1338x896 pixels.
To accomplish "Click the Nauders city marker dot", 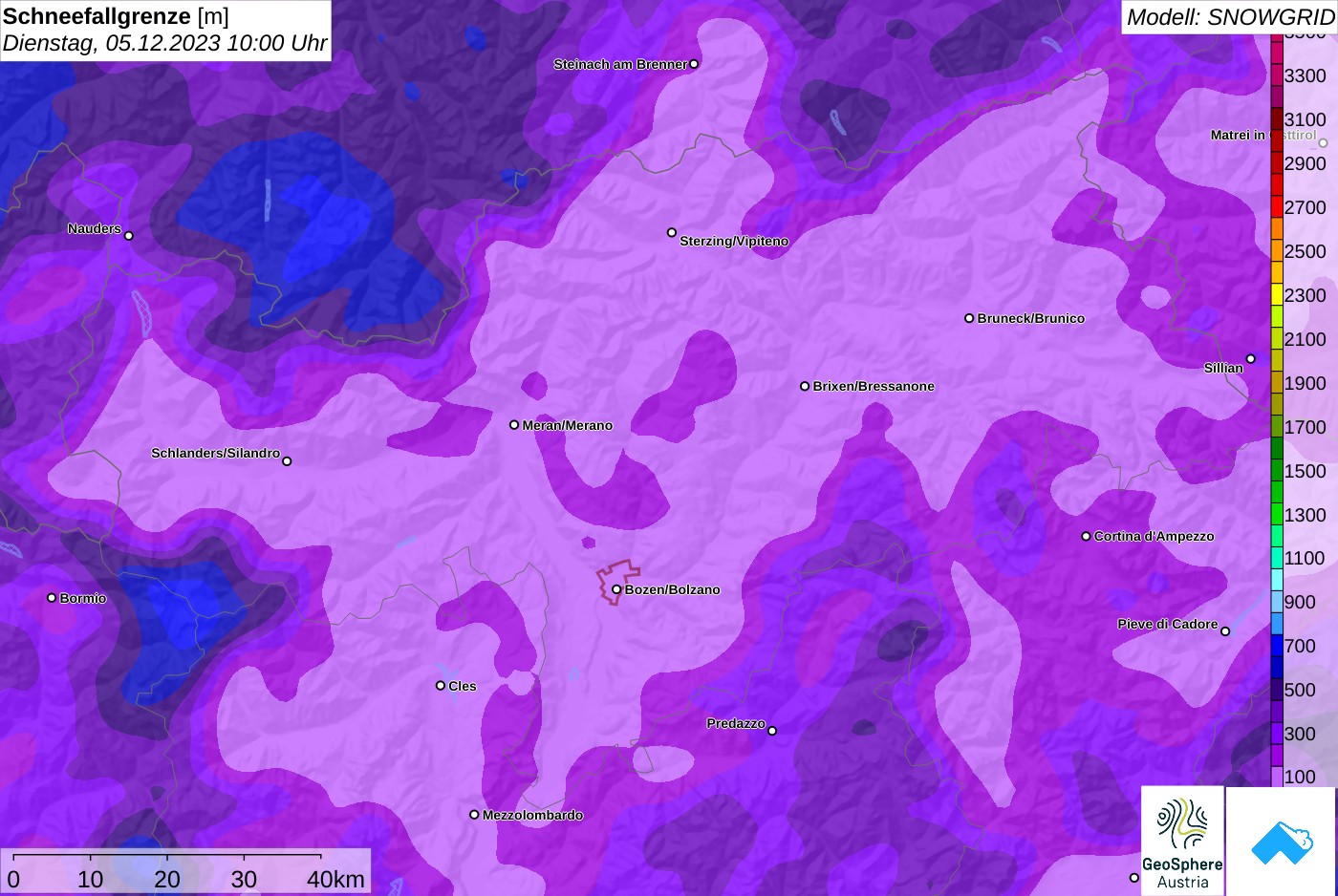I will click(x=129, y=235).
